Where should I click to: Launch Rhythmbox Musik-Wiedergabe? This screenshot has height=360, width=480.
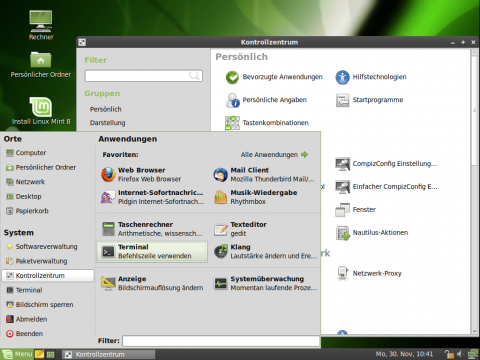264,197
